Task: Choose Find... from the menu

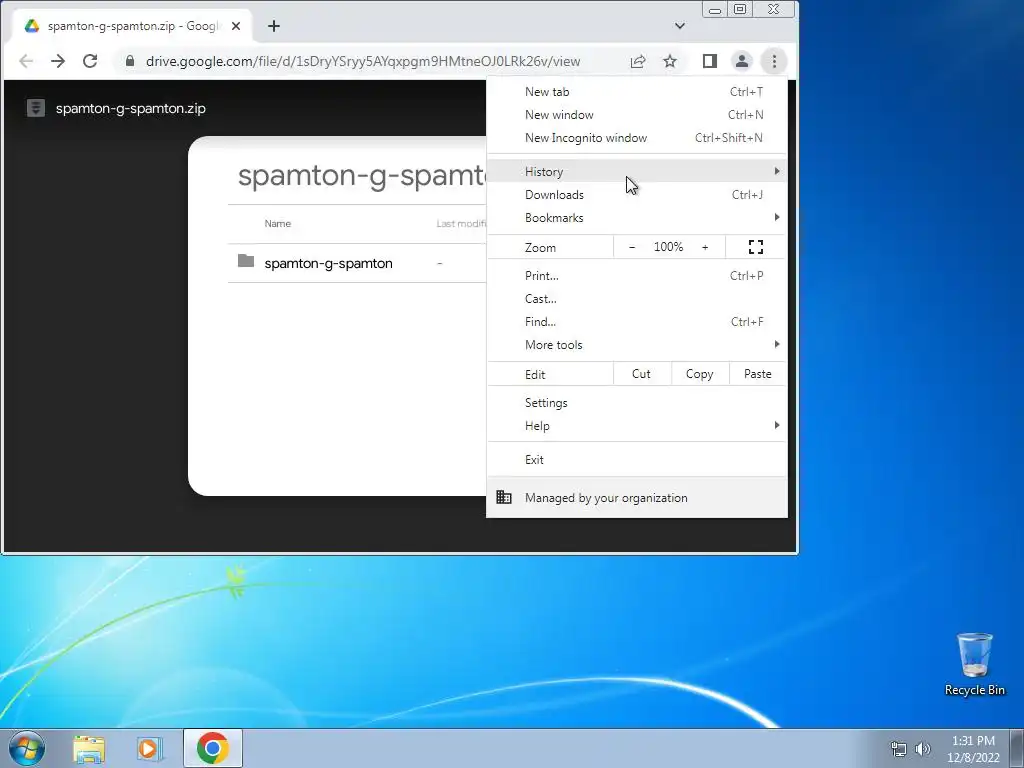Action: pos(637,321)
